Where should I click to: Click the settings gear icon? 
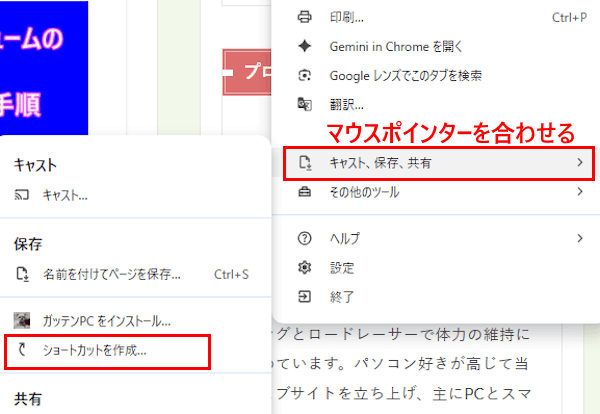pyautogui.click(x=305, y=267)
